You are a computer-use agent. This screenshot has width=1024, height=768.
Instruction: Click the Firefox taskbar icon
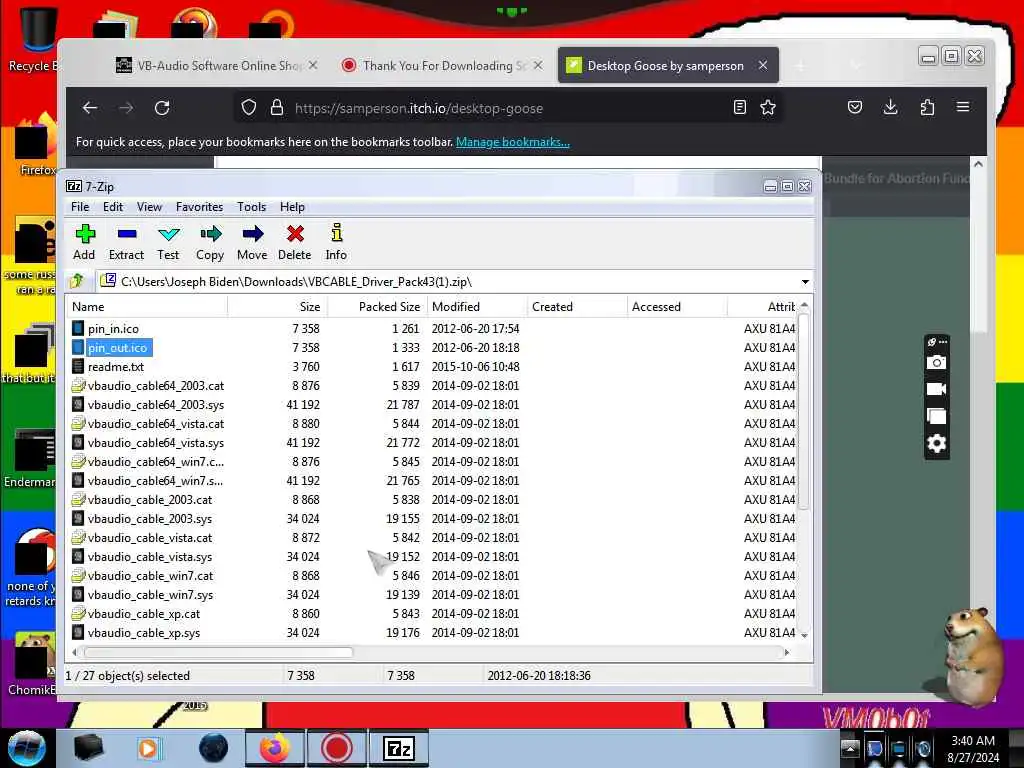(x=274, y=748)
